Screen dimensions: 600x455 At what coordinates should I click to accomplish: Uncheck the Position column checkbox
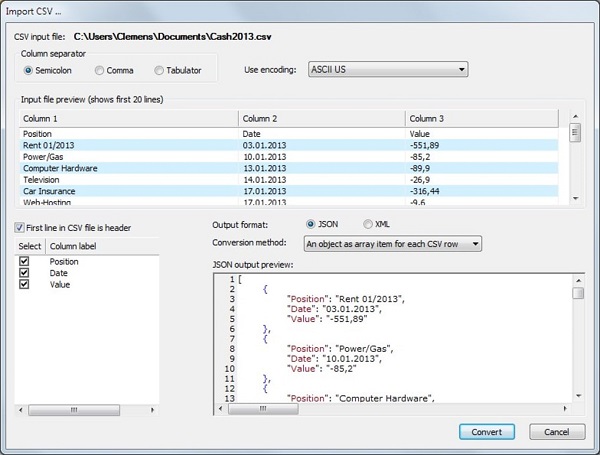pyautogui.click(x=24, y=261)
